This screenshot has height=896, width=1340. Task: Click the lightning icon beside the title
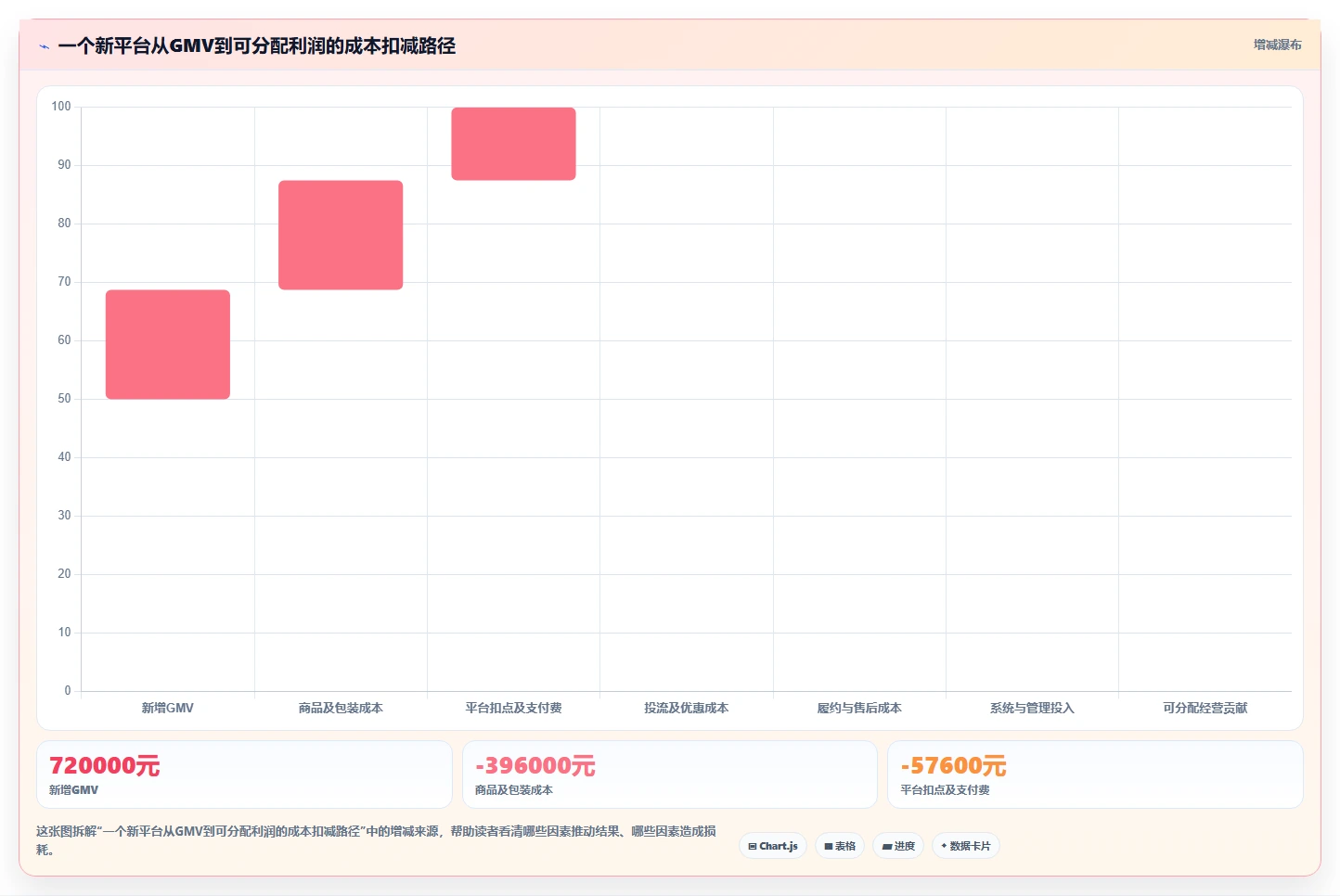click(44, 46)
